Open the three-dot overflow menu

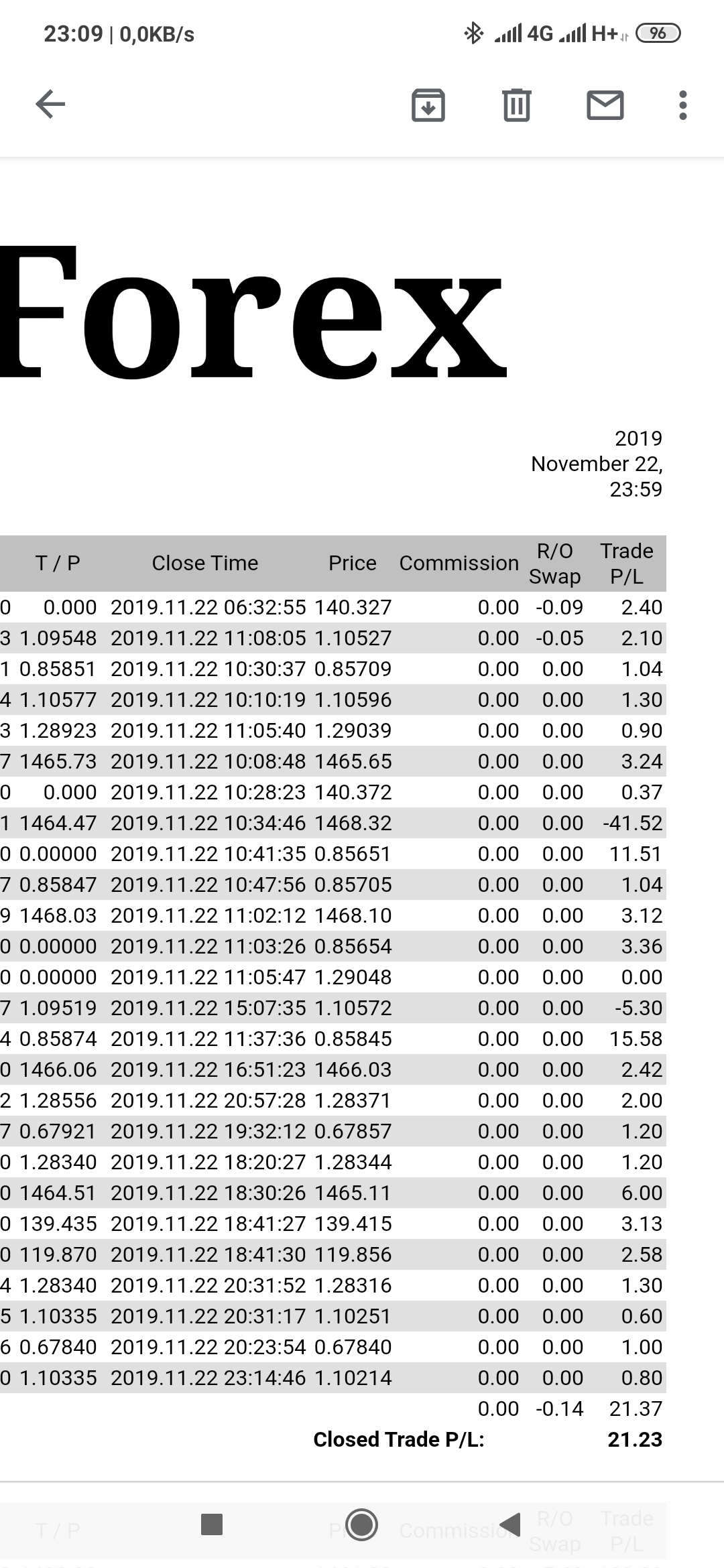tap(682, 105)
